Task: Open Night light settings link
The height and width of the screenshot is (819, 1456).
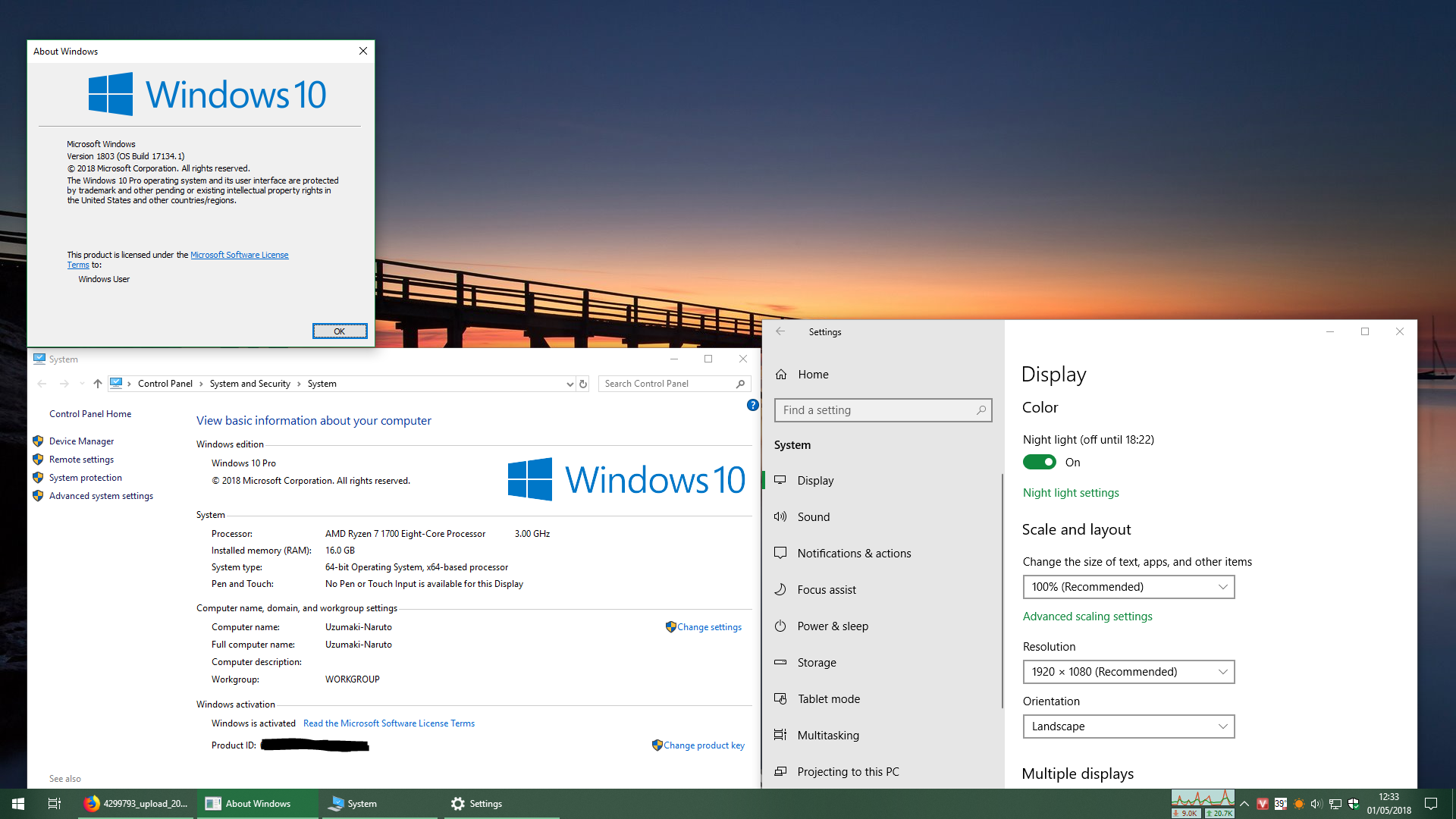Action: (x=1071, y=493)
